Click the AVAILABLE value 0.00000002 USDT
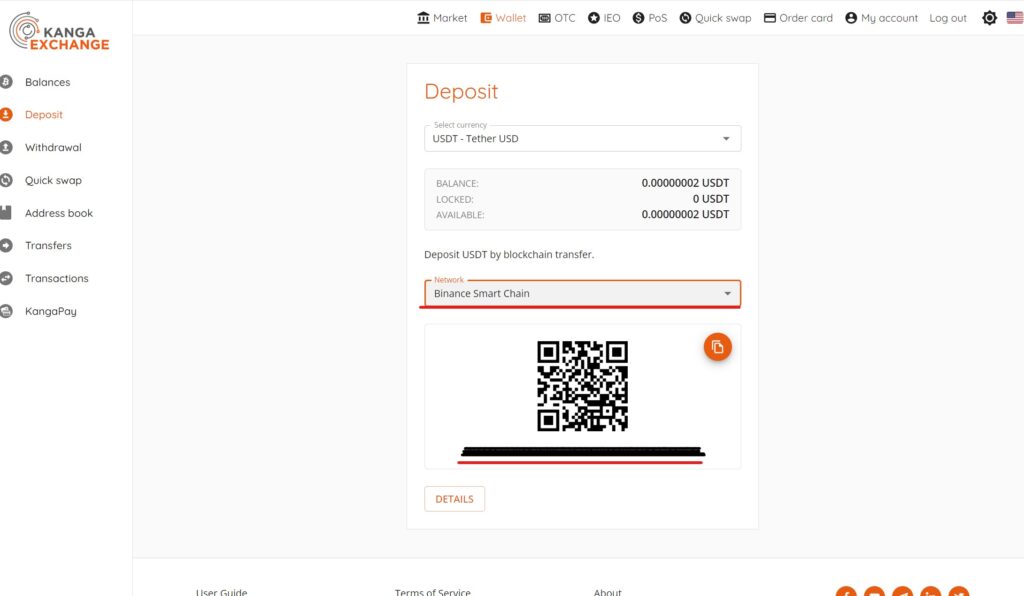1024x596 pixels. (x=685, y=214)
